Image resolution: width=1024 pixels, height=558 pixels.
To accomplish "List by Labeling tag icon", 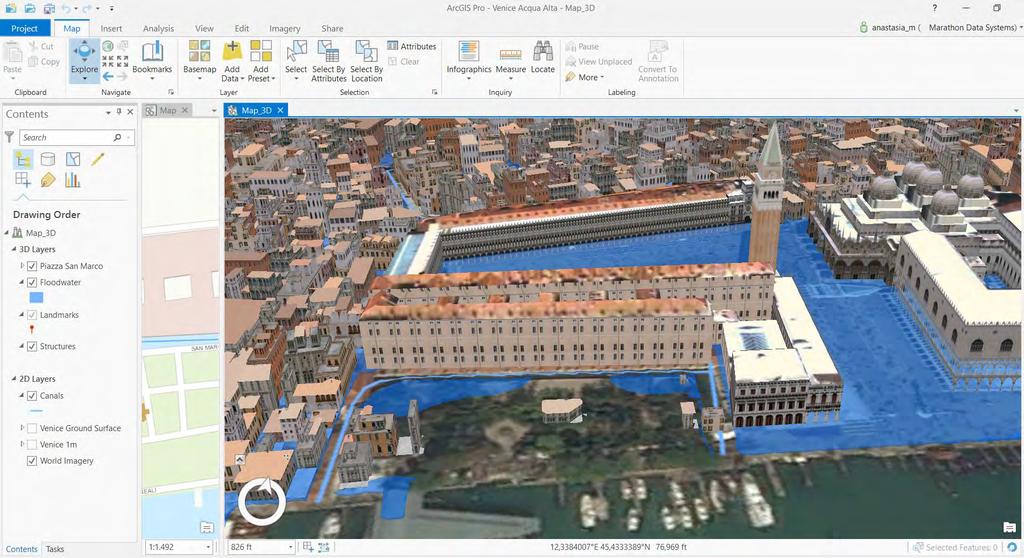I will pyautogui.click(x=48, y=180).
